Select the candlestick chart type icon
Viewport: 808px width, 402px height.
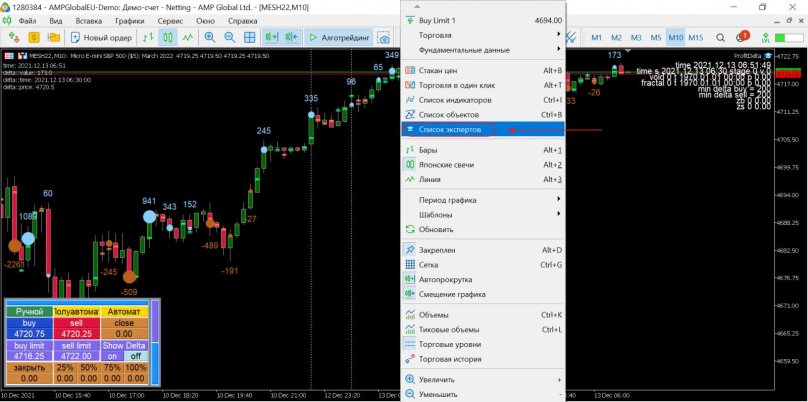point(169,38)
